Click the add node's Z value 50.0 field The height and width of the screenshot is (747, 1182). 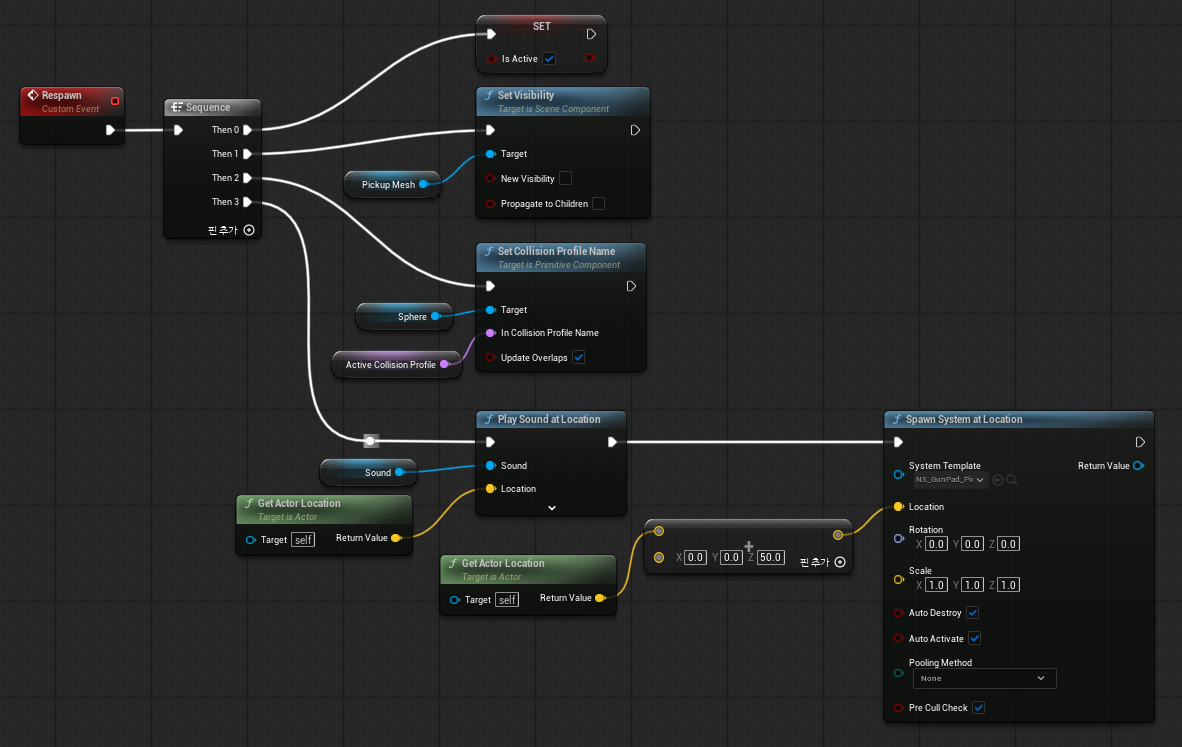click(770, 557)
